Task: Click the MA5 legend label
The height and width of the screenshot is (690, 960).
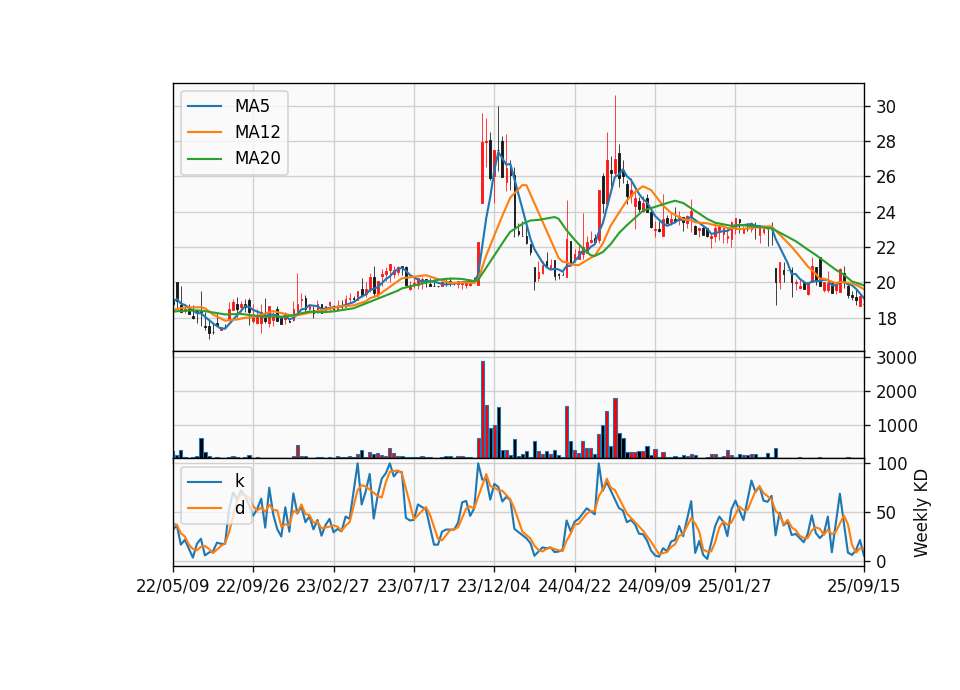Action: pyautogui.click(x=252, y=106)
